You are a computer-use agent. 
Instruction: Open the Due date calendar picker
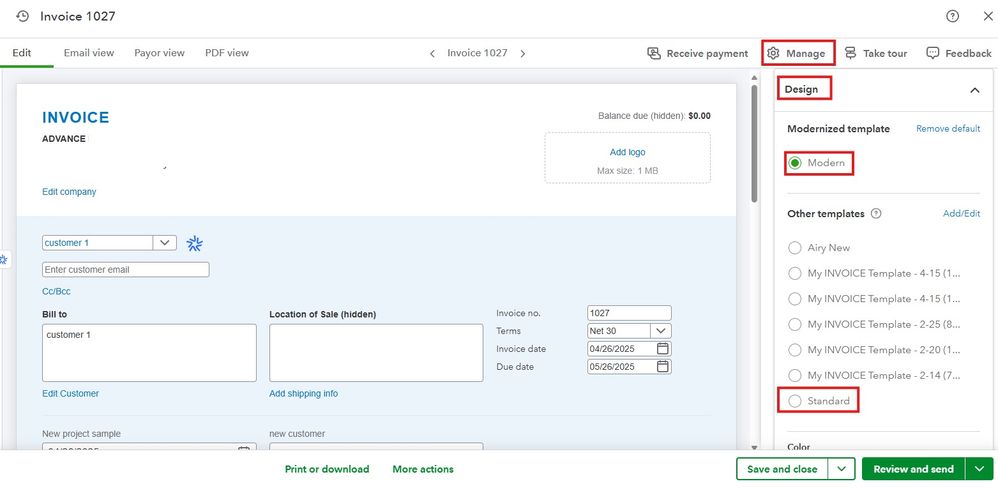[663, 366]
